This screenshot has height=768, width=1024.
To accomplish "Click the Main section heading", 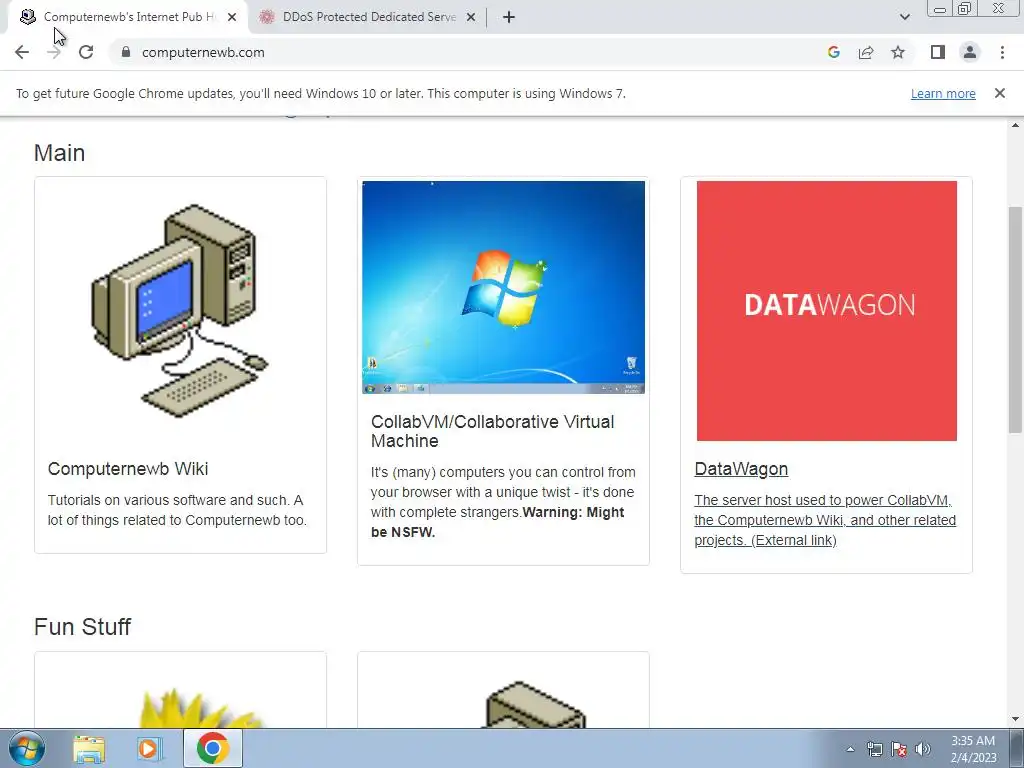I will tap(59, 153).
